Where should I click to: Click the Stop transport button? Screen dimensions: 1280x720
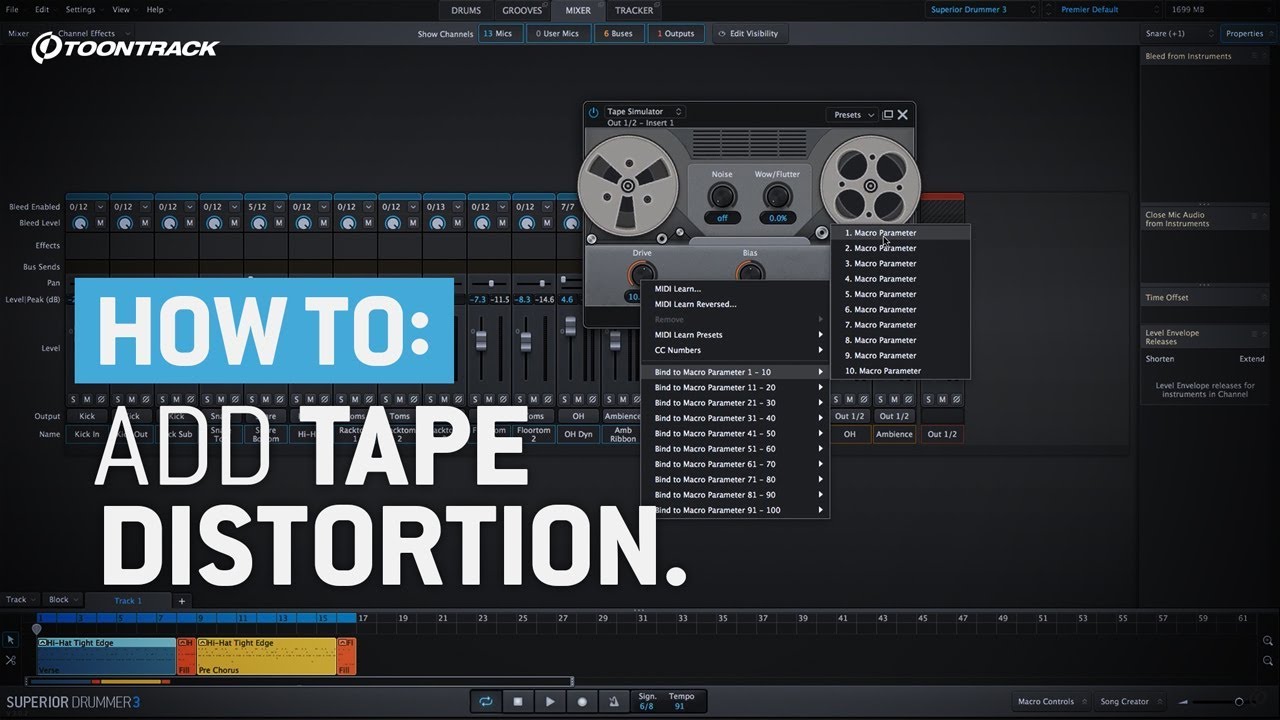coord(518,702)
